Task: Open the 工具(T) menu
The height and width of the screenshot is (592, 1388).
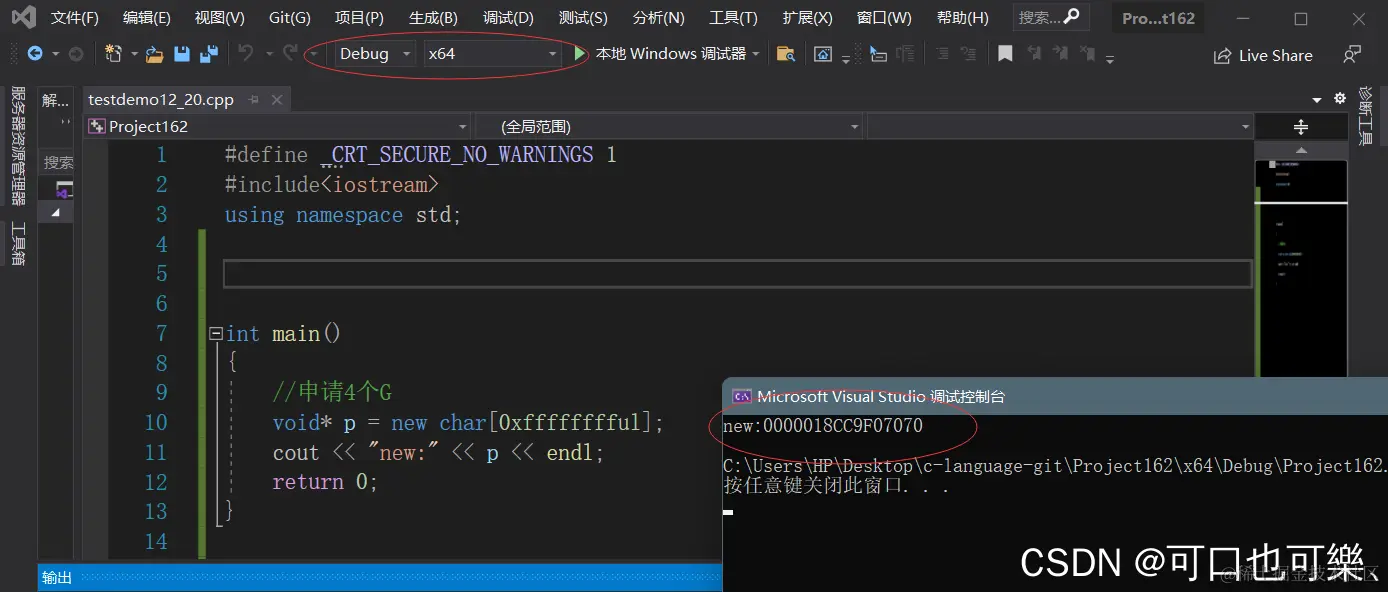Action: point(733,17)
